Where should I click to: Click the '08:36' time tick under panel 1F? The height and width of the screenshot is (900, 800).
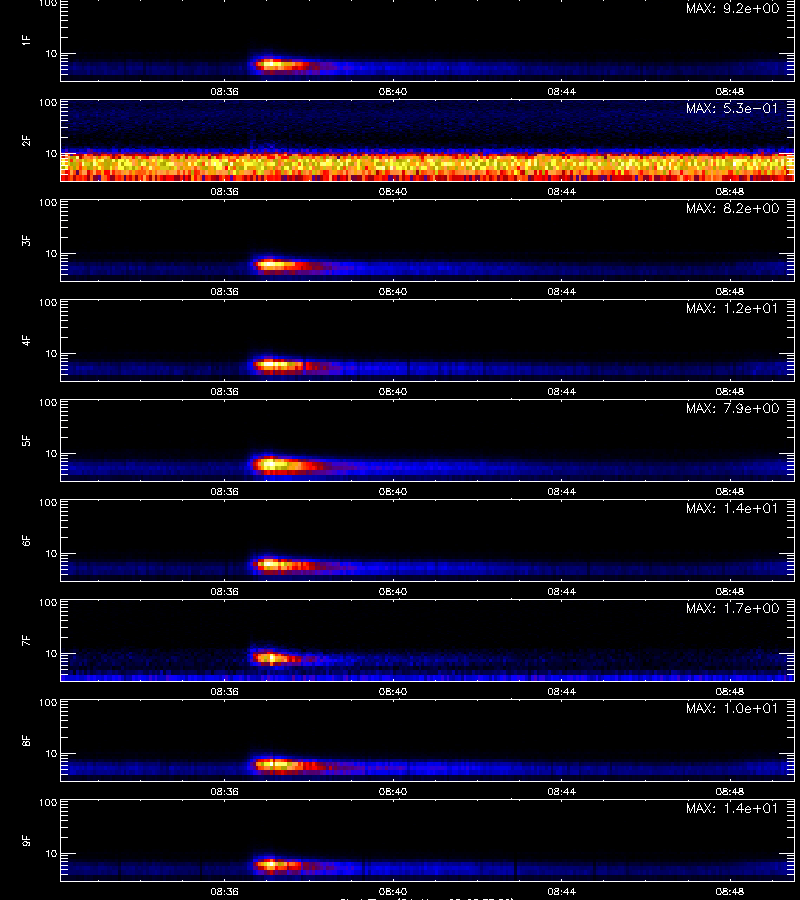[x=224, y=91]
